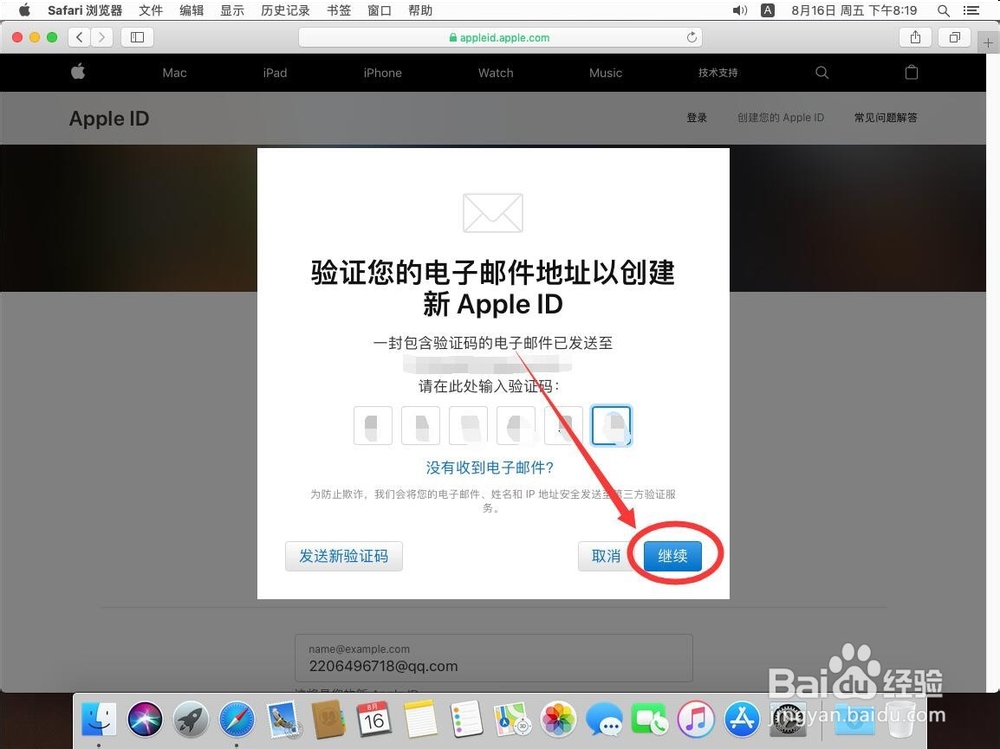Open Watch in site navigation
The width and height of the screenshot is (1000, 749).
pos(496,73)
